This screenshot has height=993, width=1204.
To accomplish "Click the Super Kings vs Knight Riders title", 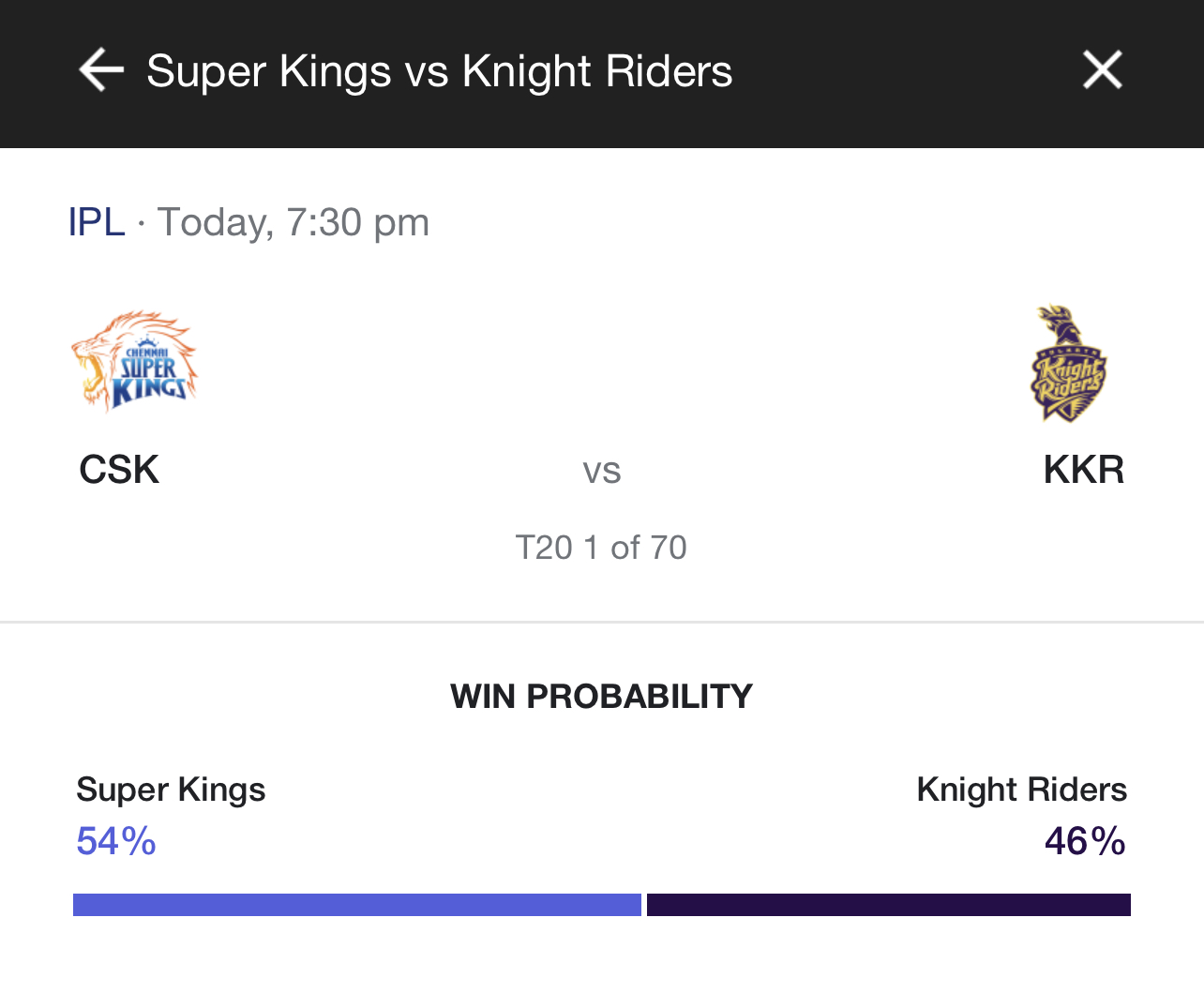I will click(x=439, y=71).
